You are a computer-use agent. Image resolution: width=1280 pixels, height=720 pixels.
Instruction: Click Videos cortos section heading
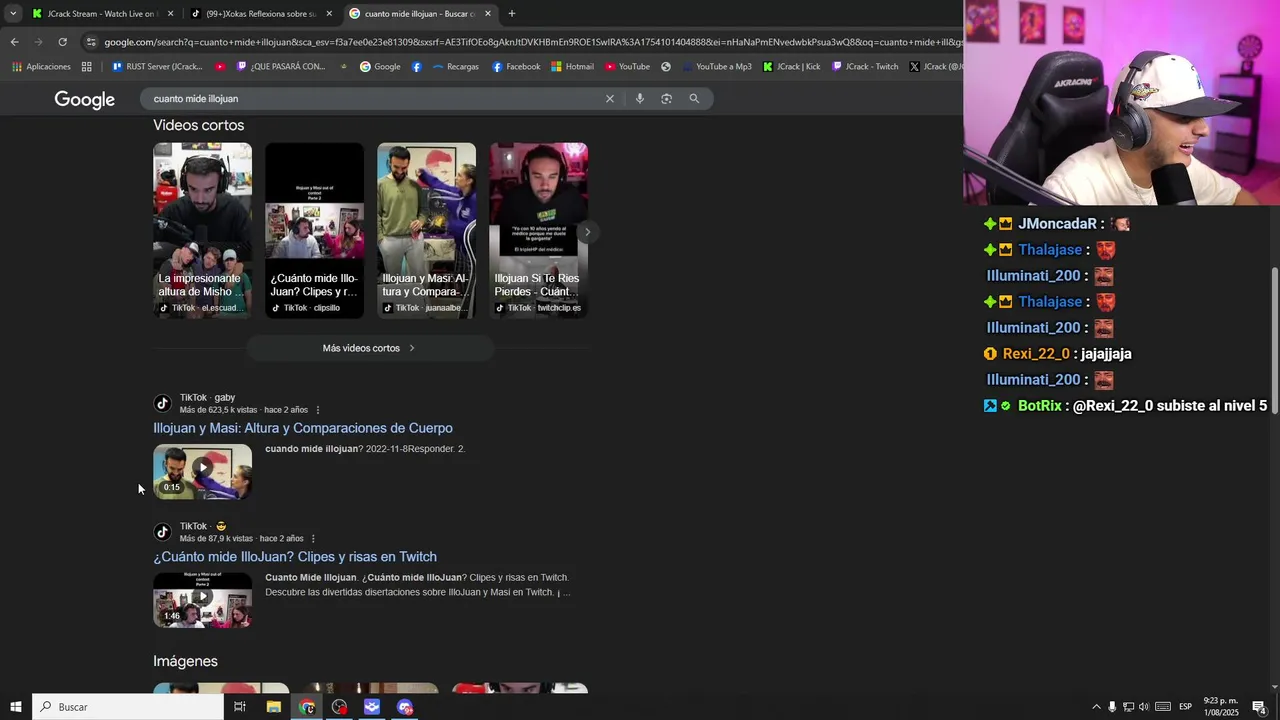coord(198,125)
